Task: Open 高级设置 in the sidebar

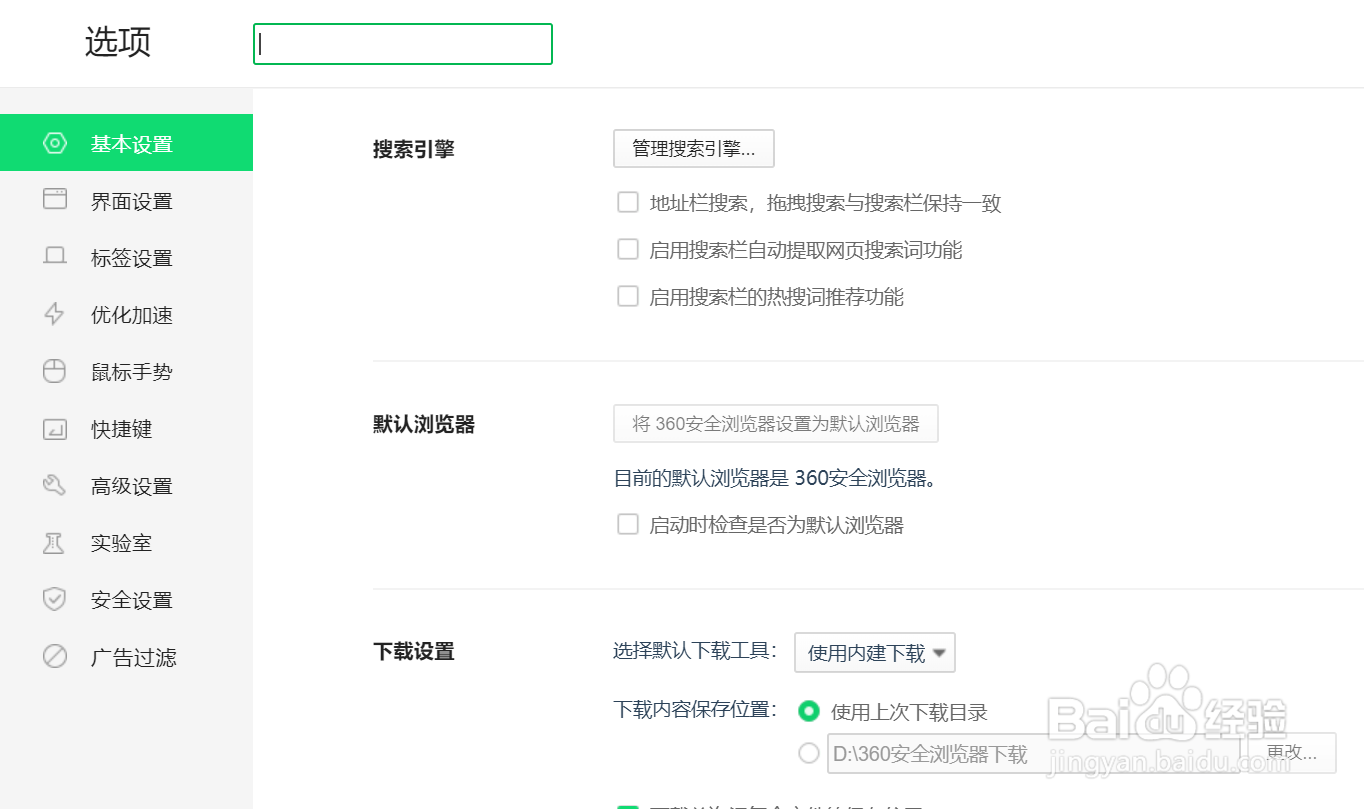Action: (x=126, y=485)
